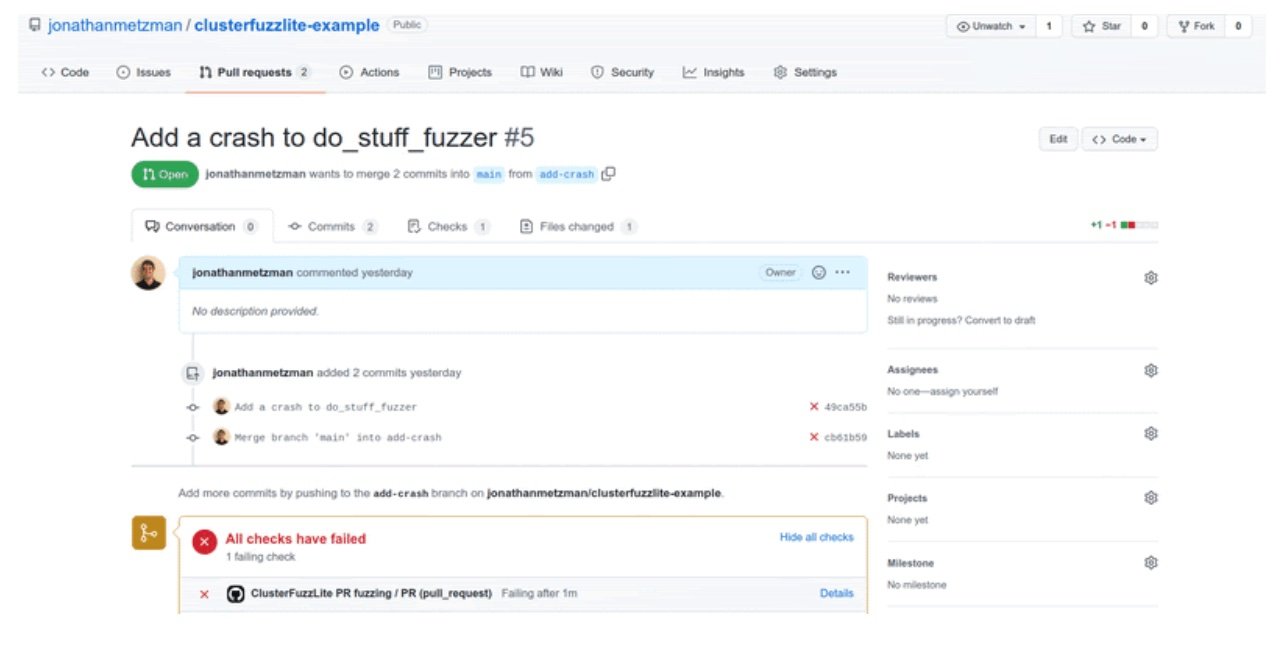Open comment options three-dot menu
This screenshot has width=1284, height=648.
[x=843, y=272]
